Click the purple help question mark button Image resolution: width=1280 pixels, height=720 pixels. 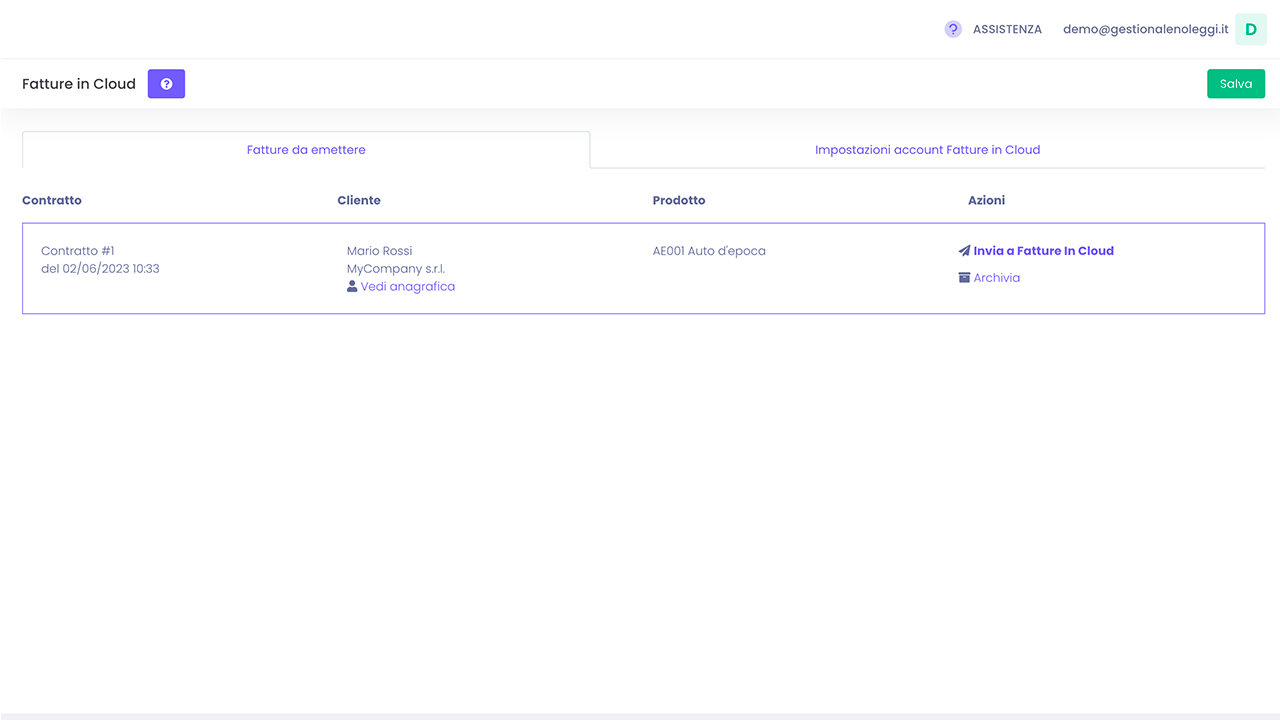(x=166, y=84)
